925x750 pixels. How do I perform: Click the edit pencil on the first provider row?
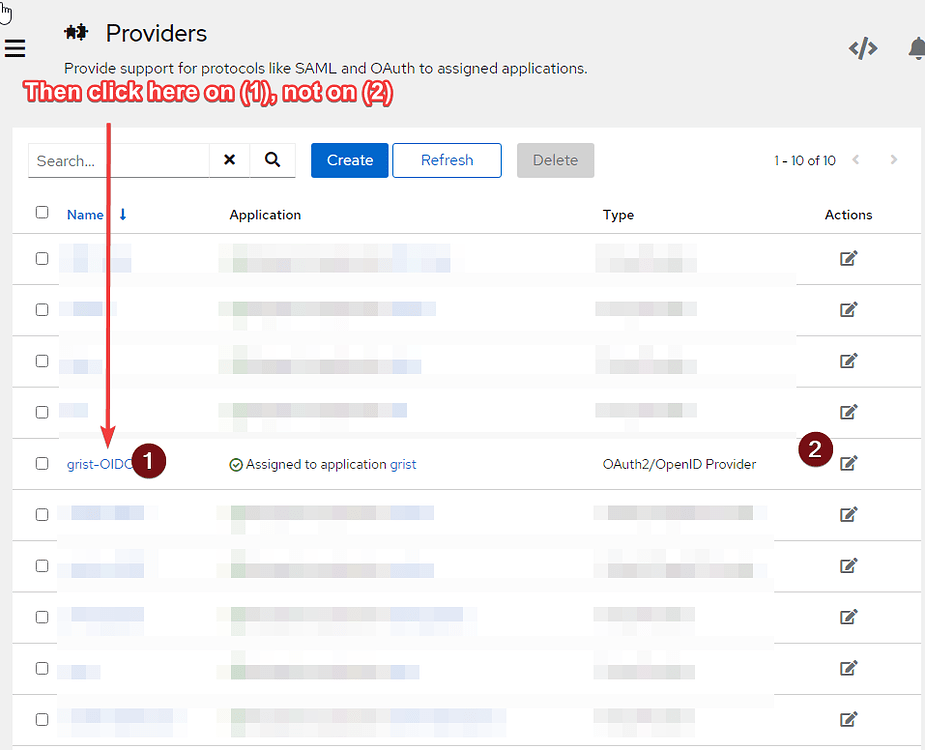pos(848,258)
